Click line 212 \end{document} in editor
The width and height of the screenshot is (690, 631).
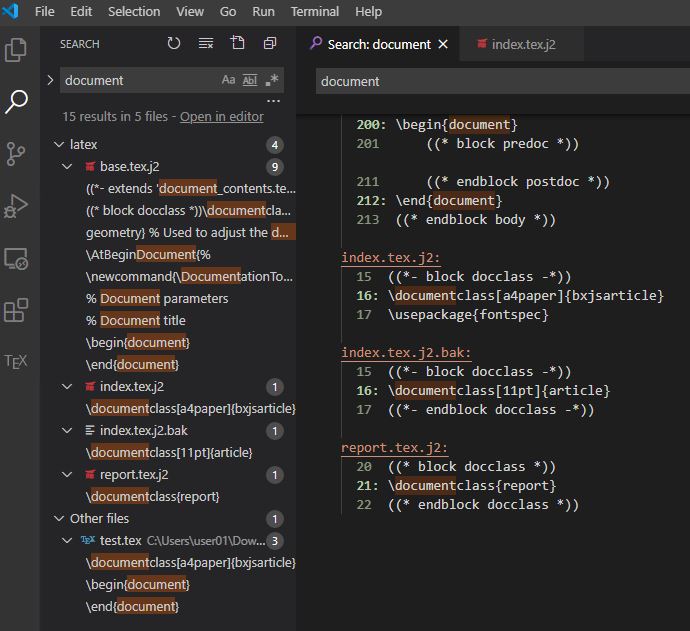(x=449, y=201)
